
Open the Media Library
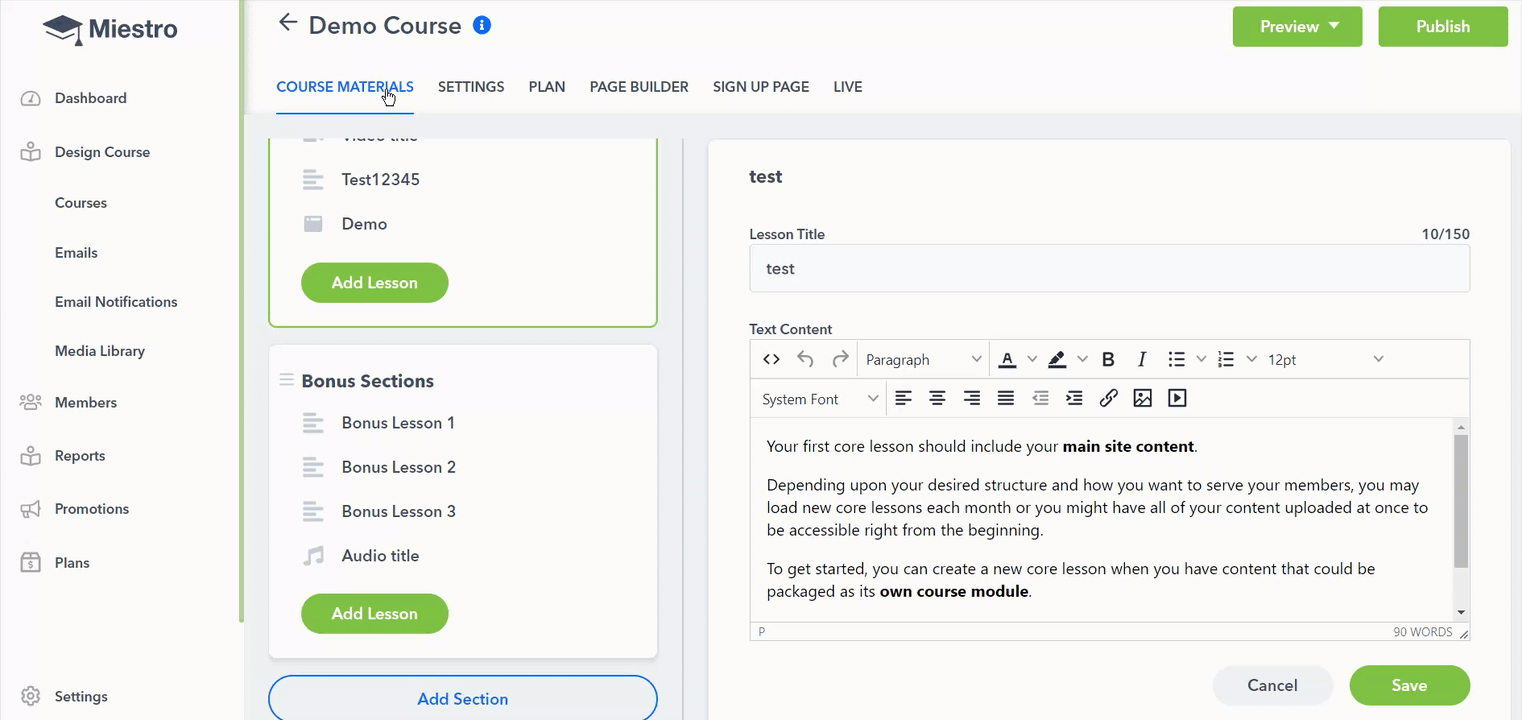click(100, 351)
